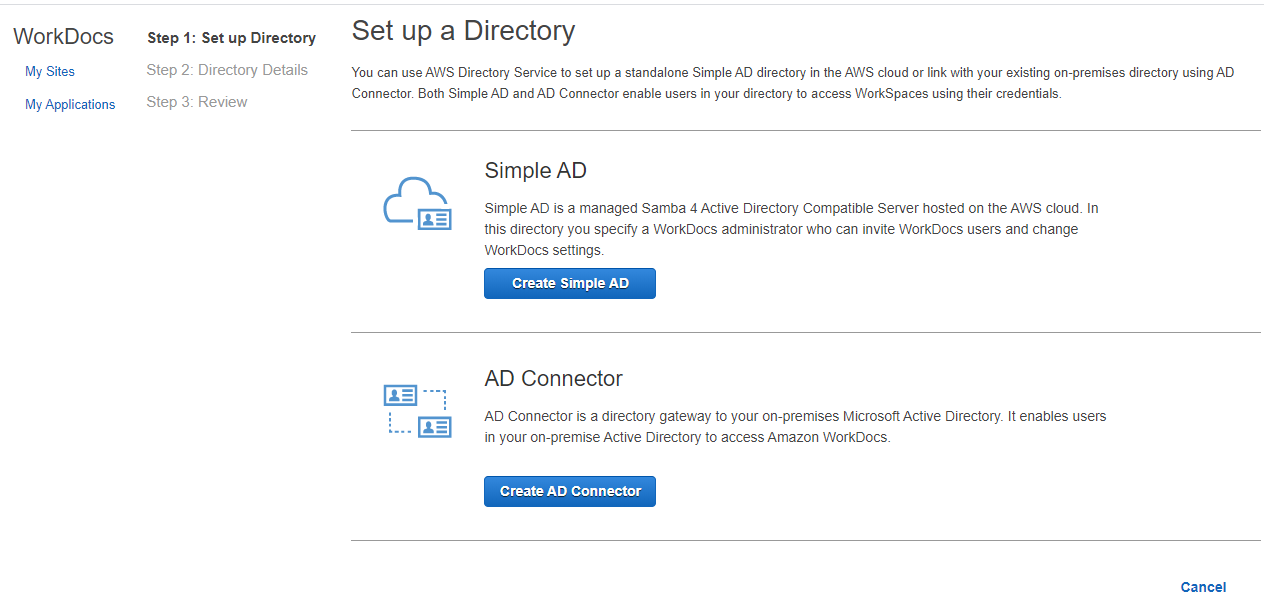Image resolution: width=1264 pixels, height=611 pixels.
Task: Click the AD Connector description paragraph
Action: (795, 426)
